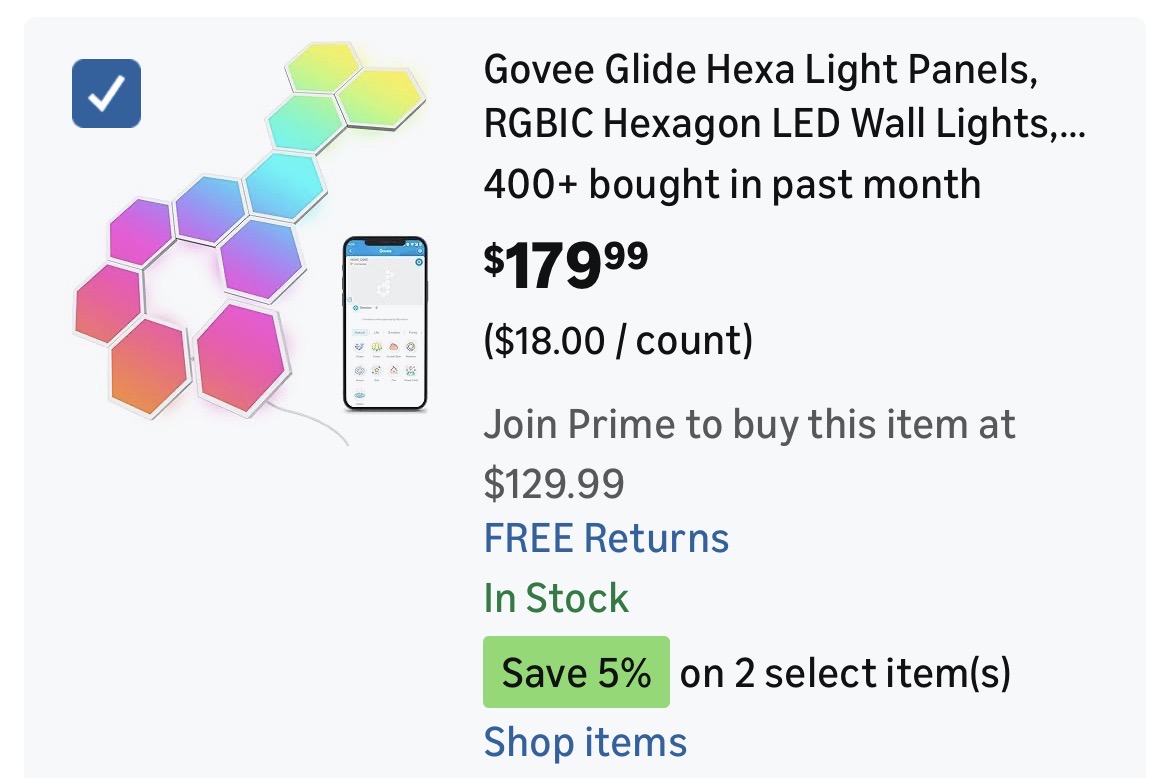
Task: Click the 'on 2 select item(s)' text
Action: [845, 673]
